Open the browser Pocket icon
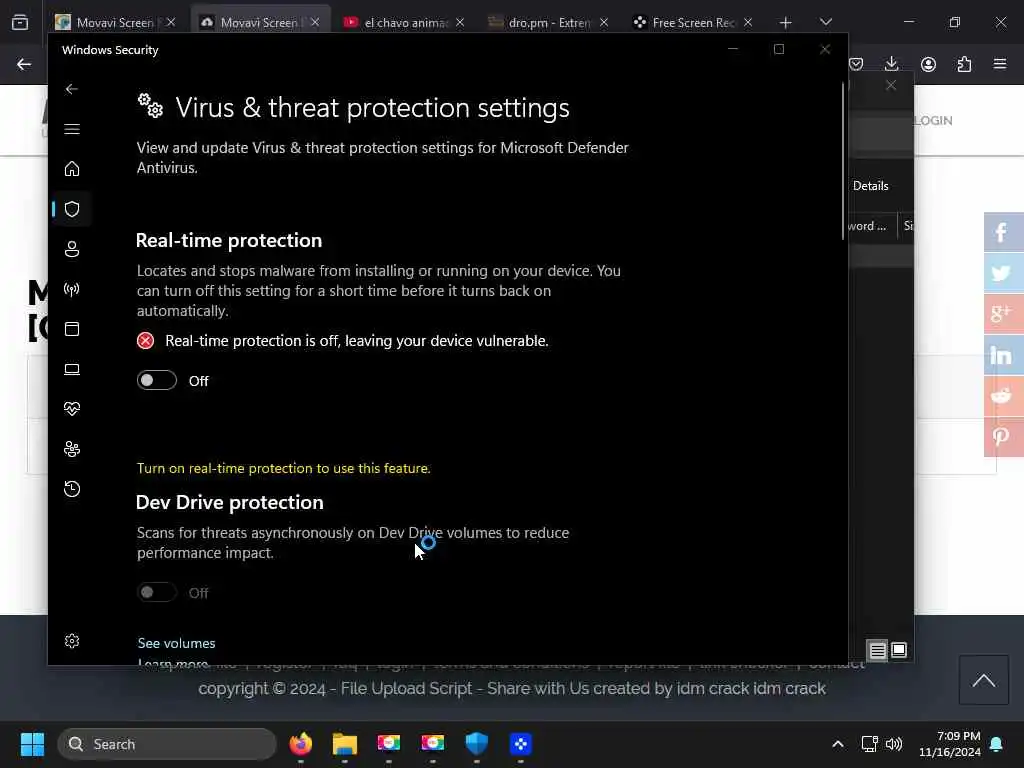 (x=856, y=64)
